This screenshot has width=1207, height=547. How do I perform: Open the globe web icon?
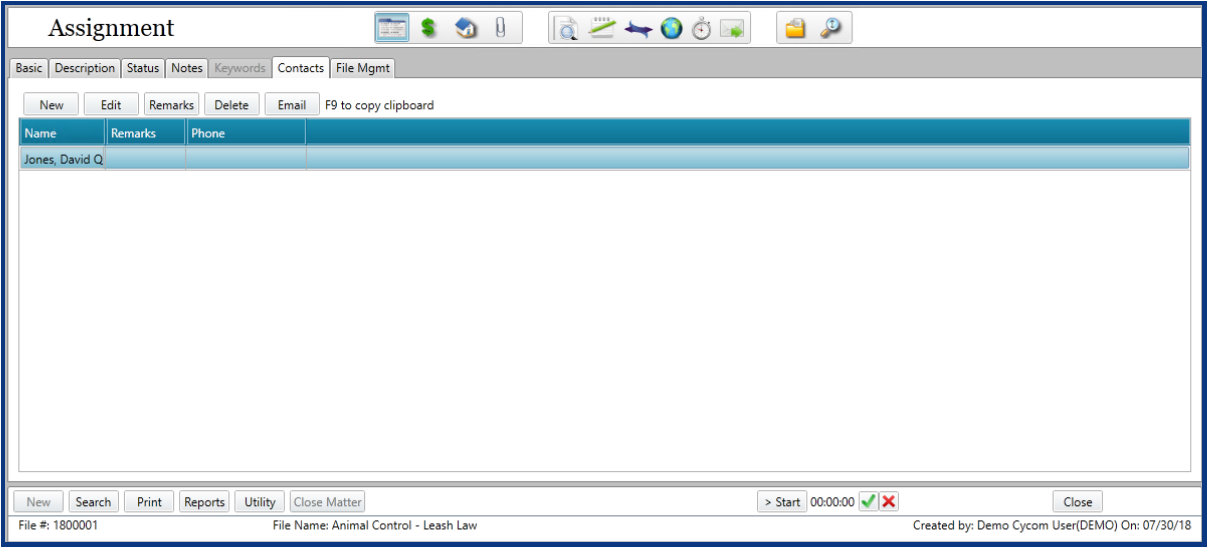671,29
